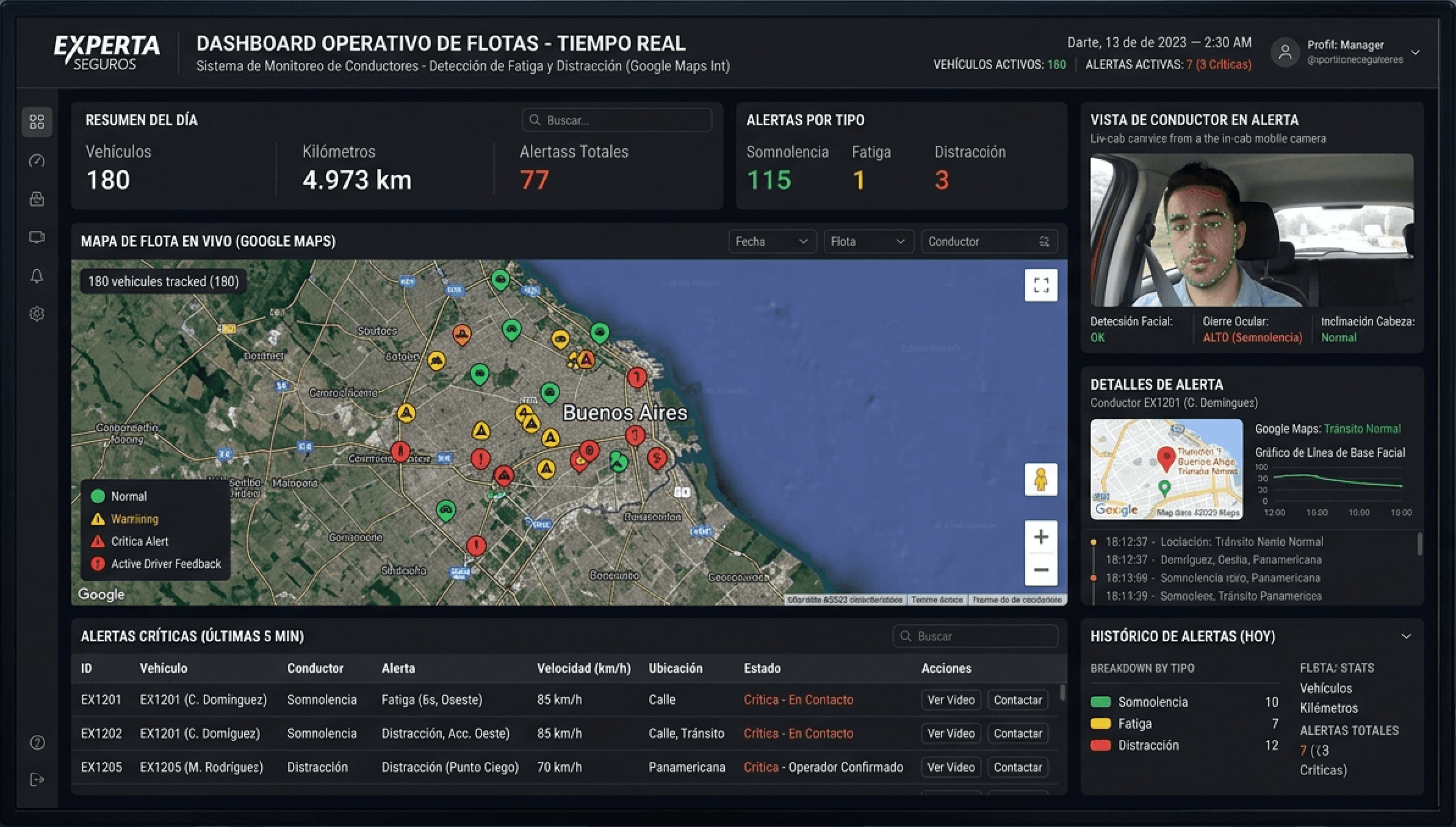Click Contactar for EX1201 Fatiga row
The image size is (1456, 827).
pyautogui.click(x=1018, y=700)
